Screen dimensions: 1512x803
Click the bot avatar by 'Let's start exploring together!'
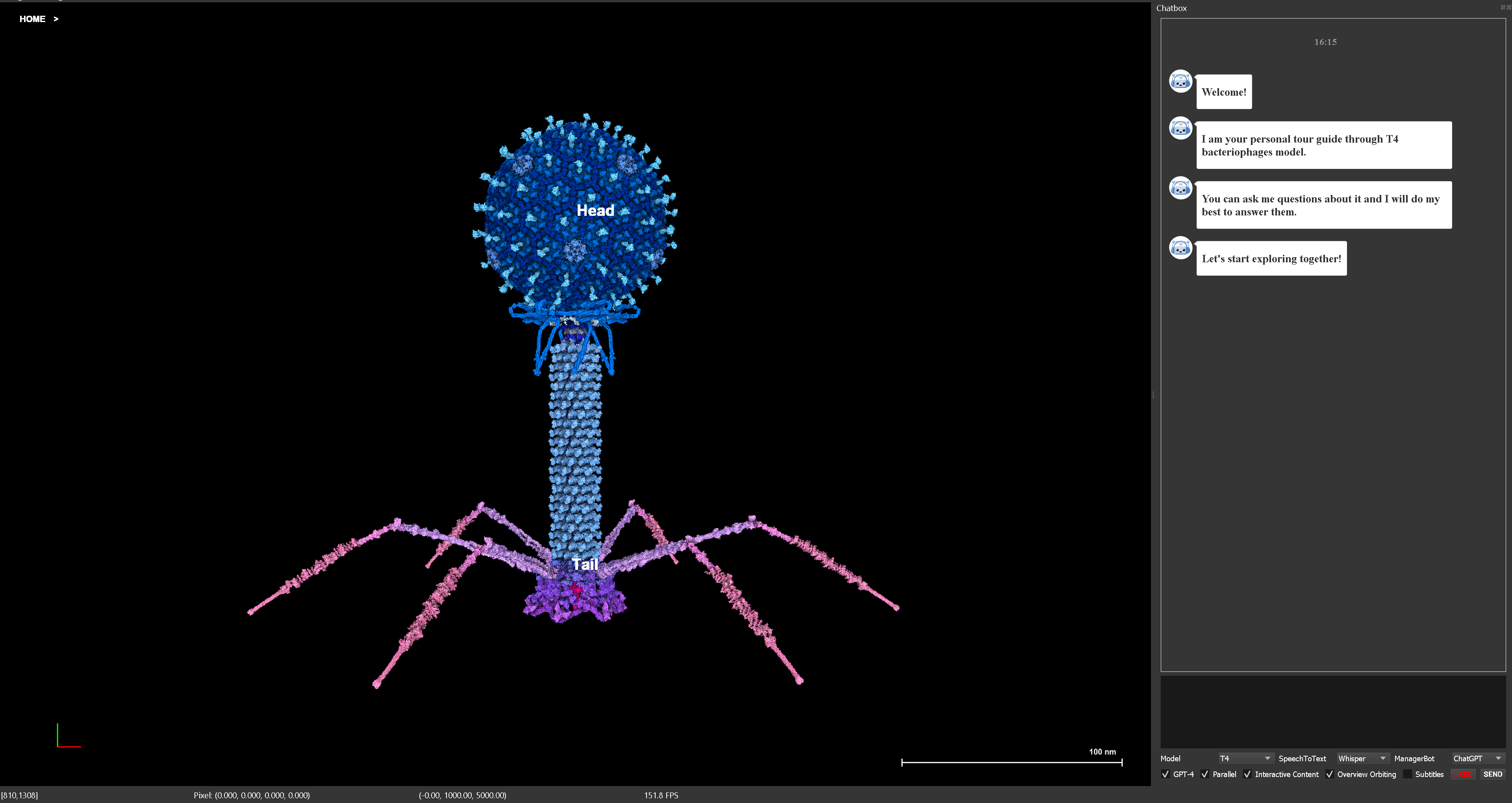(x=1180, y=248)
